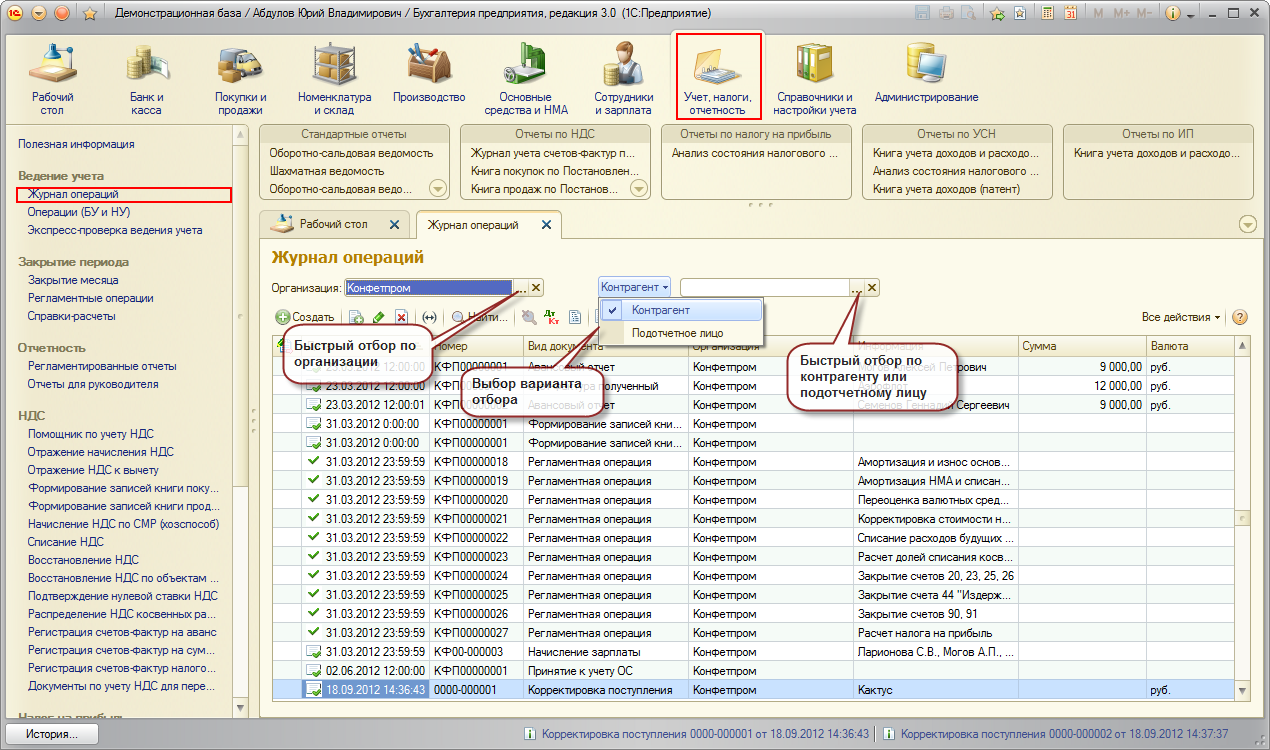Click the История button
1270x750 pixels.
click(53, 734)
